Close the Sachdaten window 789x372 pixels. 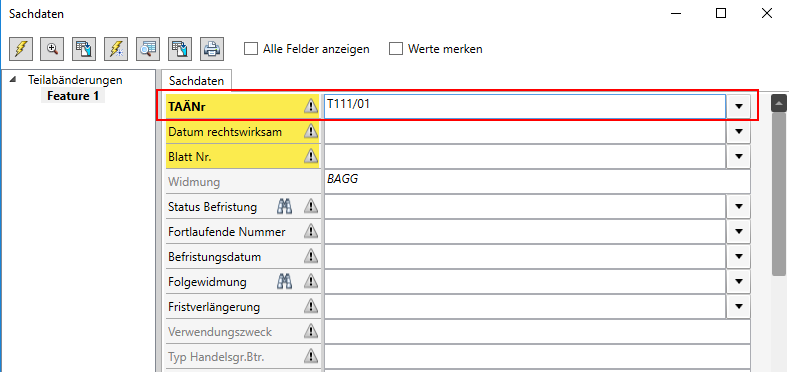[767, 14]
